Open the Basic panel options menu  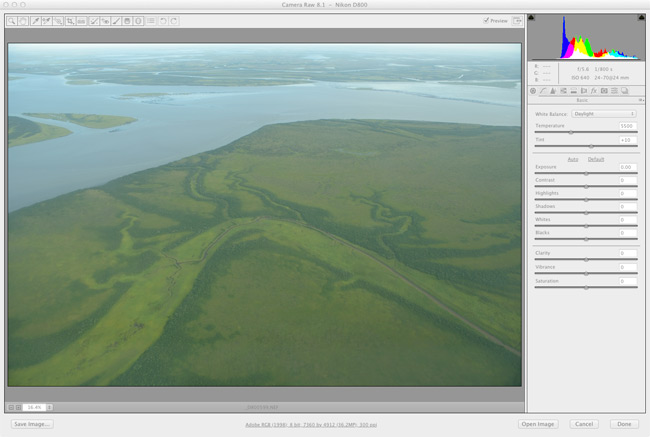pos(641,100)
